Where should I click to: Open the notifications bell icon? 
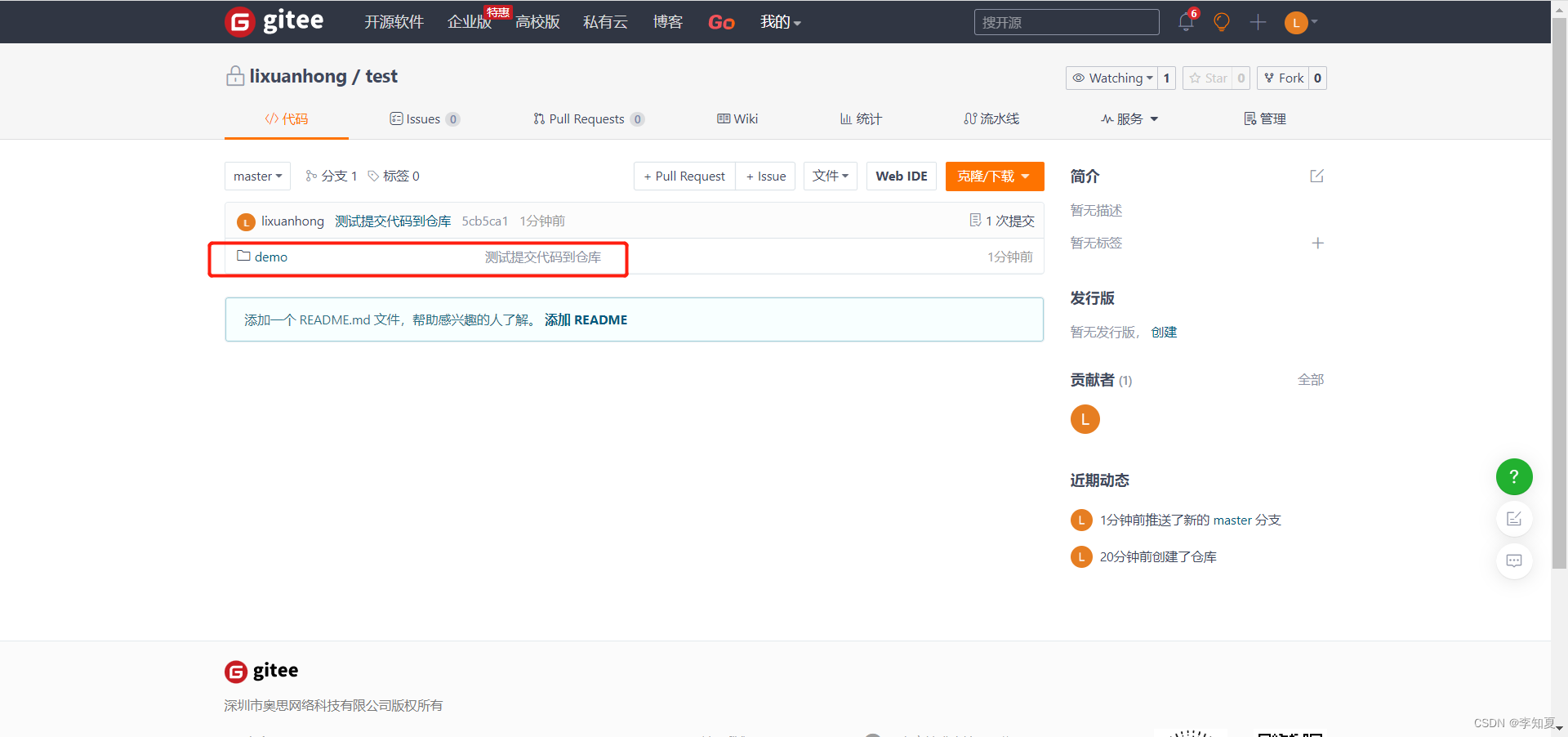(x=1186, y=22)
